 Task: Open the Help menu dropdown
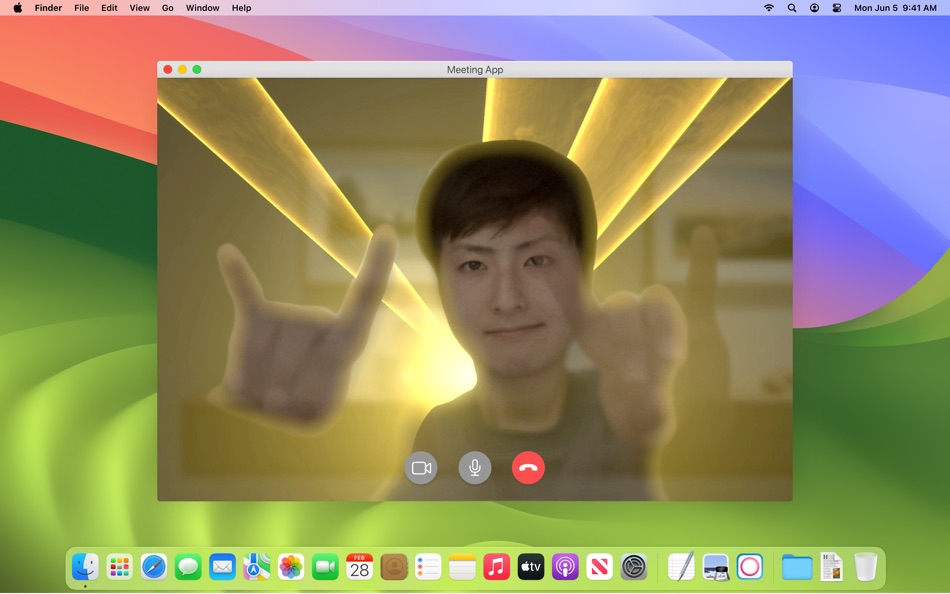click(x=240, y=8)
